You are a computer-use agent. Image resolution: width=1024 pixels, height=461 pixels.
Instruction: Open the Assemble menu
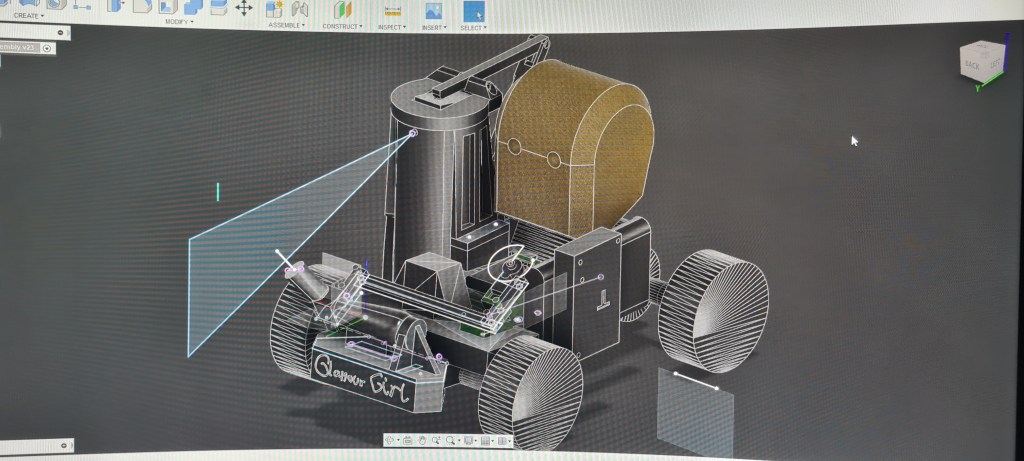286,25
